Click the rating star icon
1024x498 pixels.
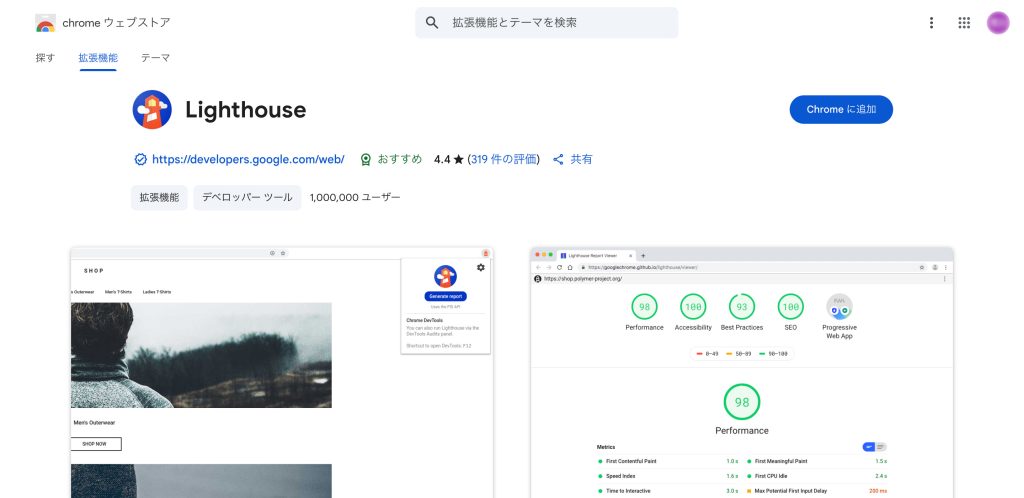pos(458,159)
